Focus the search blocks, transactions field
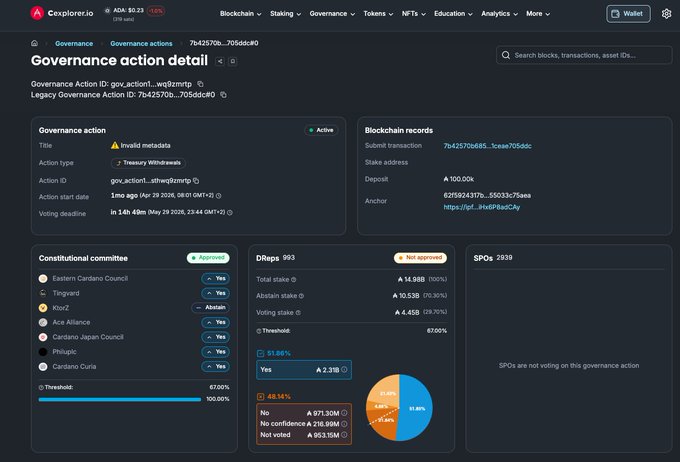680x462 pixels. pyautogui.click(x=584, y=55)
